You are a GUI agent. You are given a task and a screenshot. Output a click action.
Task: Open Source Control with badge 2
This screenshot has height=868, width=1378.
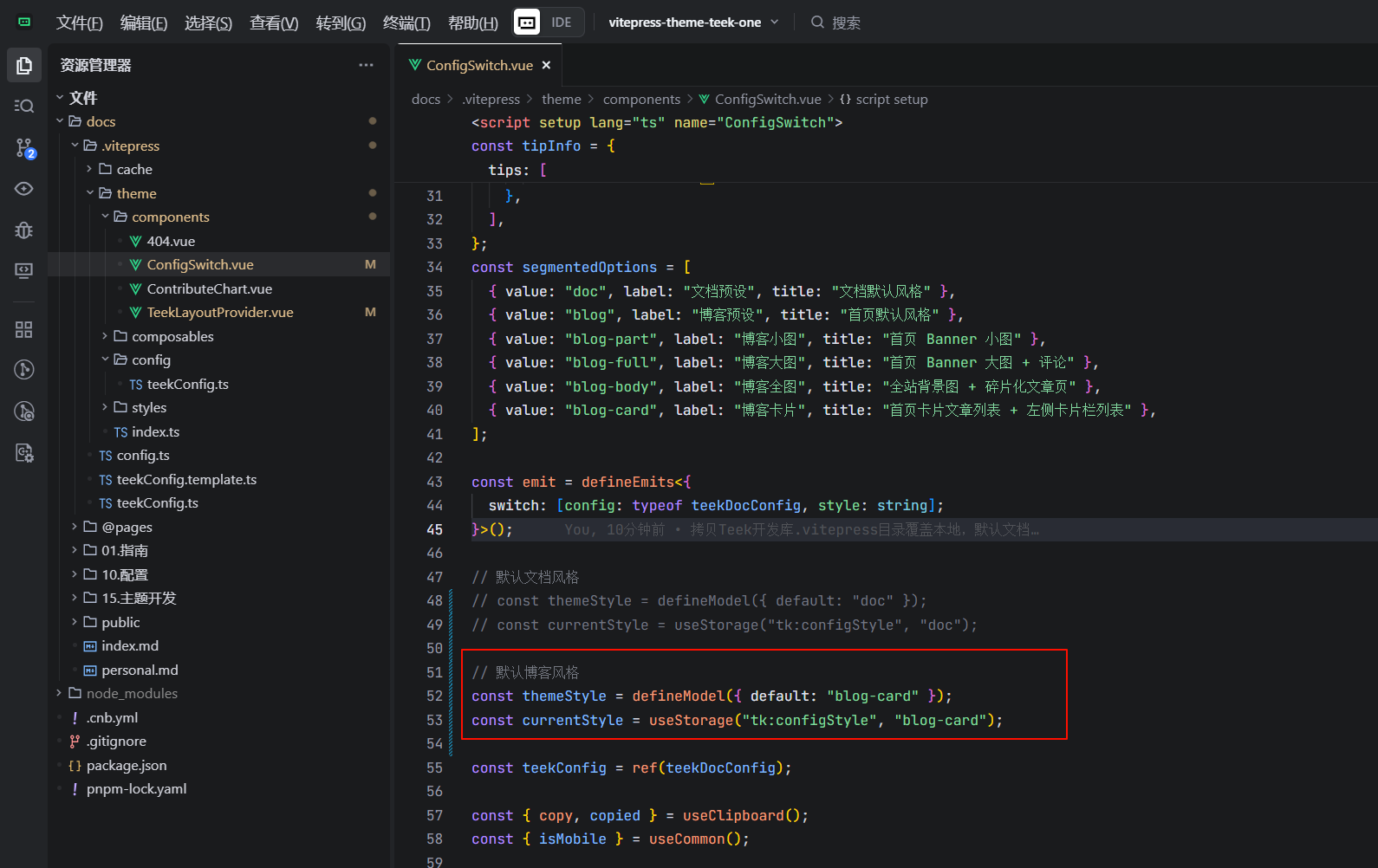click(x=24, y=147)
